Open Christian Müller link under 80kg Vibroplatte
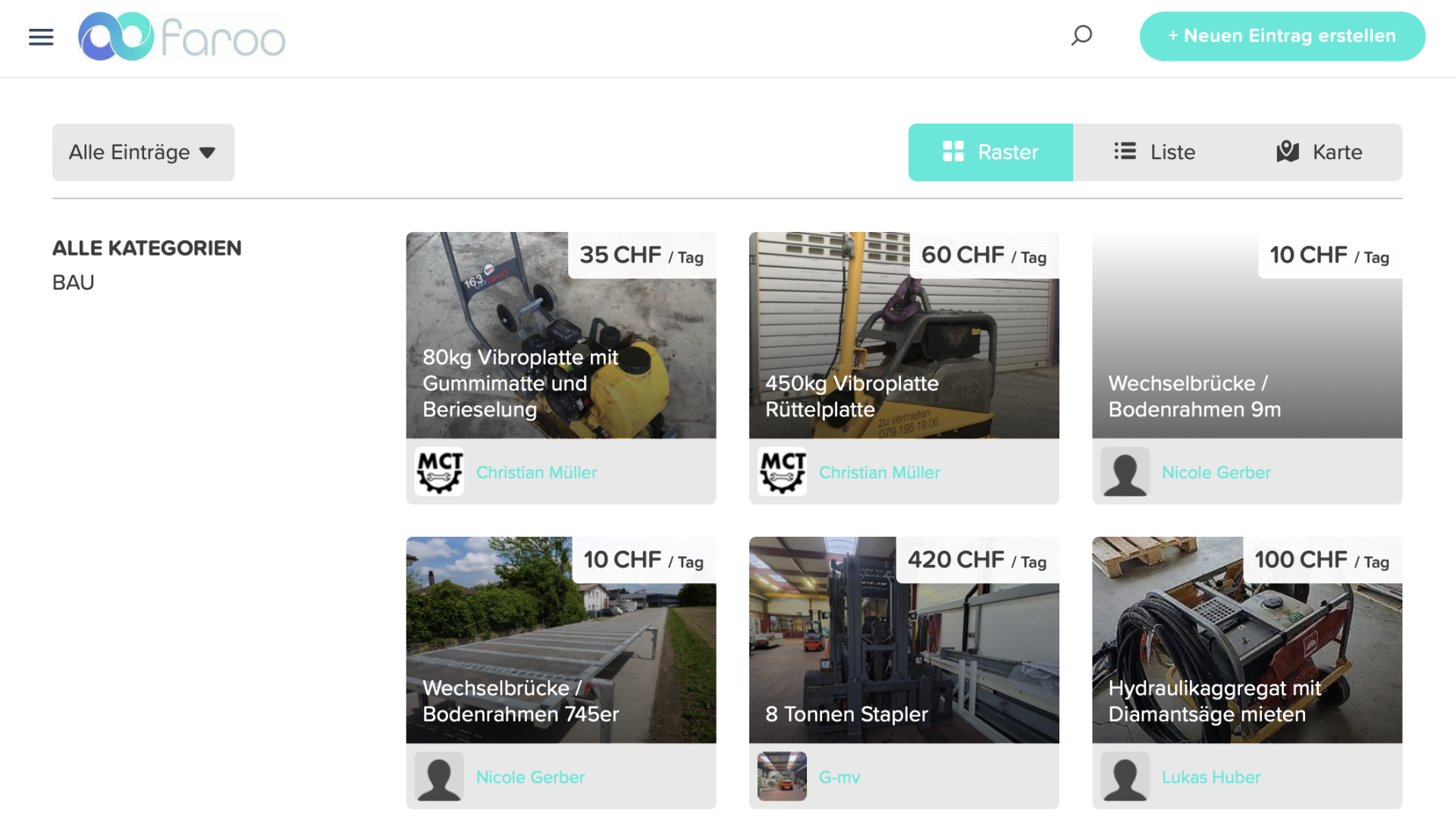Screen dimensions: 1456x825 (536, 472)
